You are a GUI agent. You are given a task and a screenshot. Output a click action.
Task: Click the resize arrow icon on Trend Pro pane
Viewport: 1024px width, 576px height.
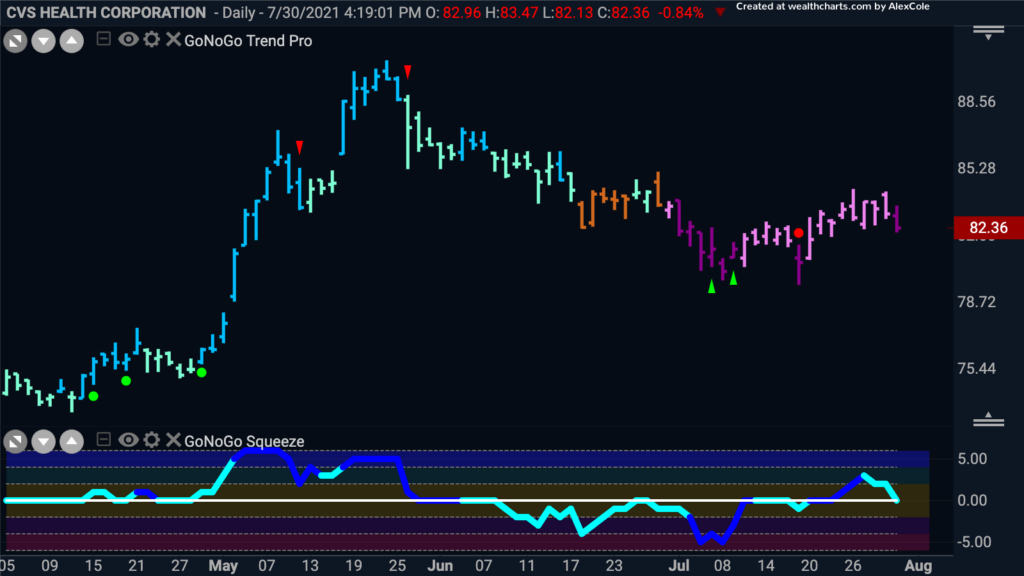click(15, 42)
